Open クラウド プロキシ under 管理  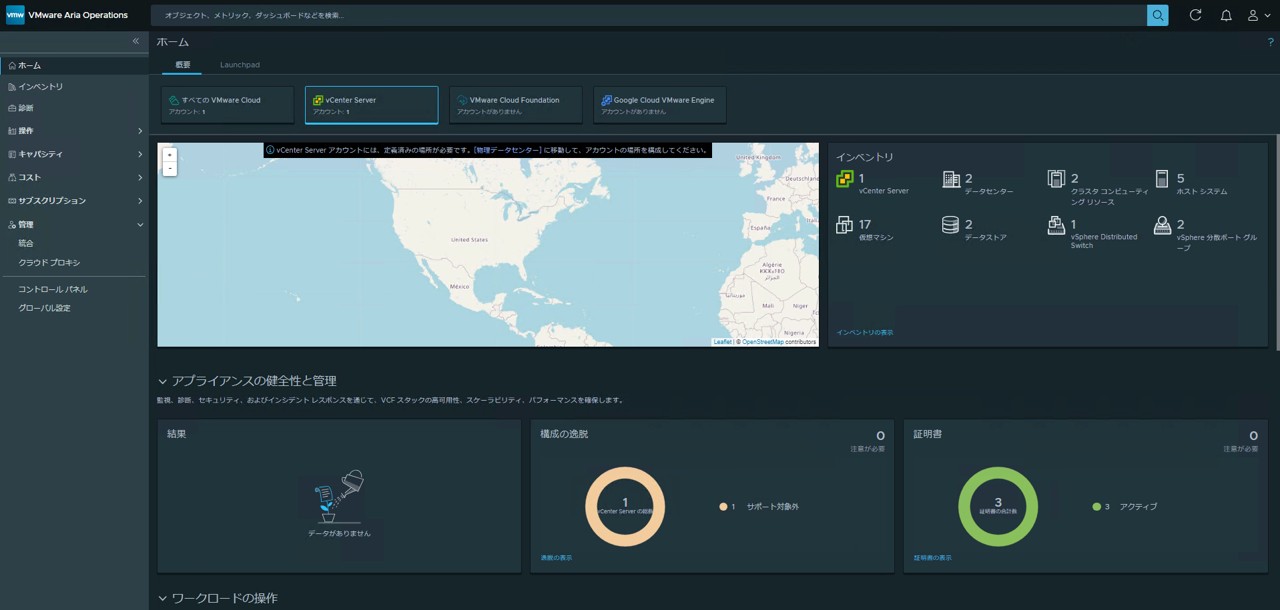click(49, 262)
